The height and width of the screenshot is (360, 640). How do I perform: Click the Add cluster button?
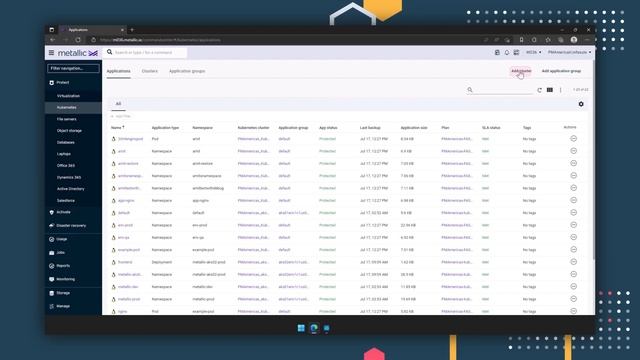(521, 71)
